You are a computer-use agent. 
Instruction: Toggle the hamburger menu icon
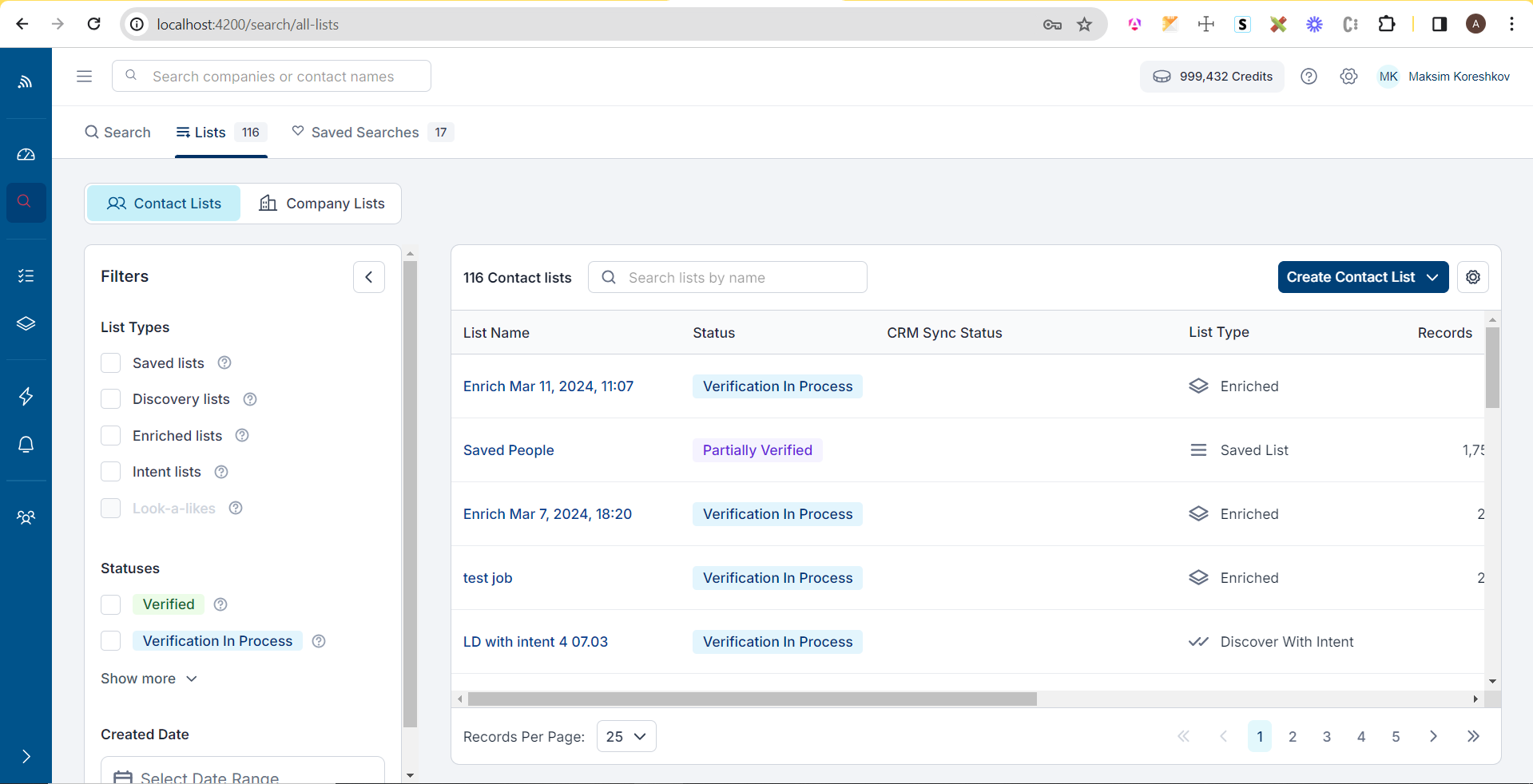84,77
